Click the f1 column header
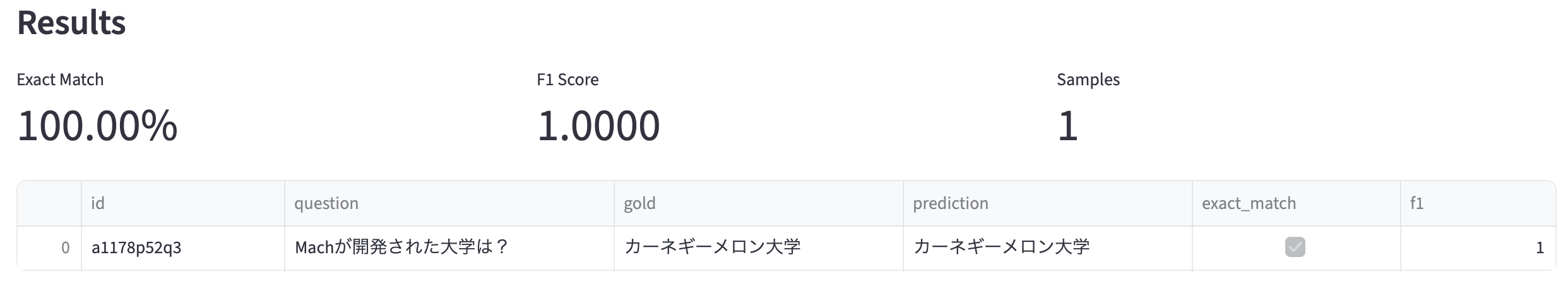This screenshot has height=293, width=1568. [x=1417, y=203]
